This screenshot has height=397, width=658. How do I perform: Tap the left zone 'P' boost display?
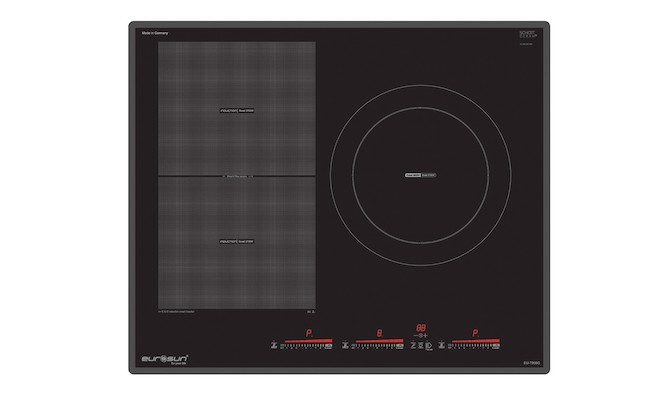pyautogui.click(x=309, y=333)
